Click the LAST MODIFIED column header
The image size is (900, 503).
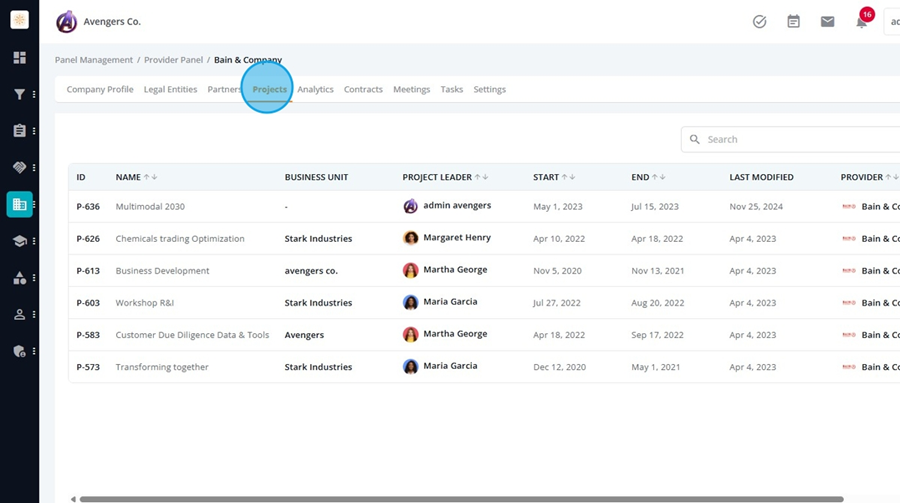[x=762, y=177]
